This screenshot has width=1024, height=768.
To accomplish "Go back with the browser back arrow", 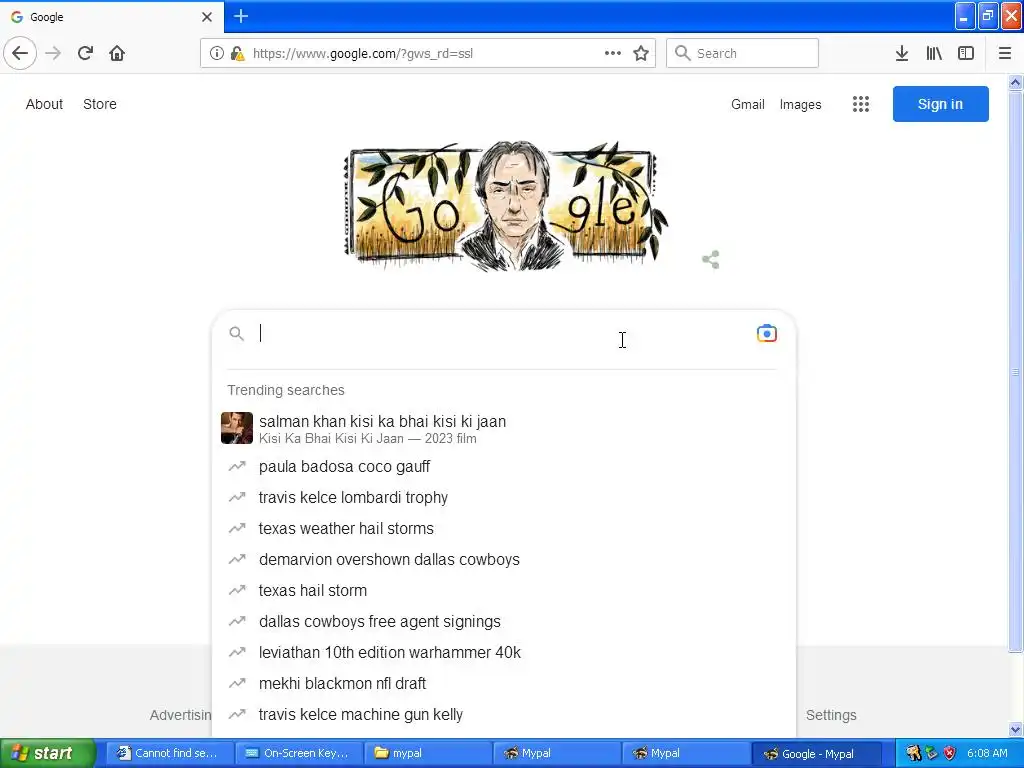I will 20,53.
